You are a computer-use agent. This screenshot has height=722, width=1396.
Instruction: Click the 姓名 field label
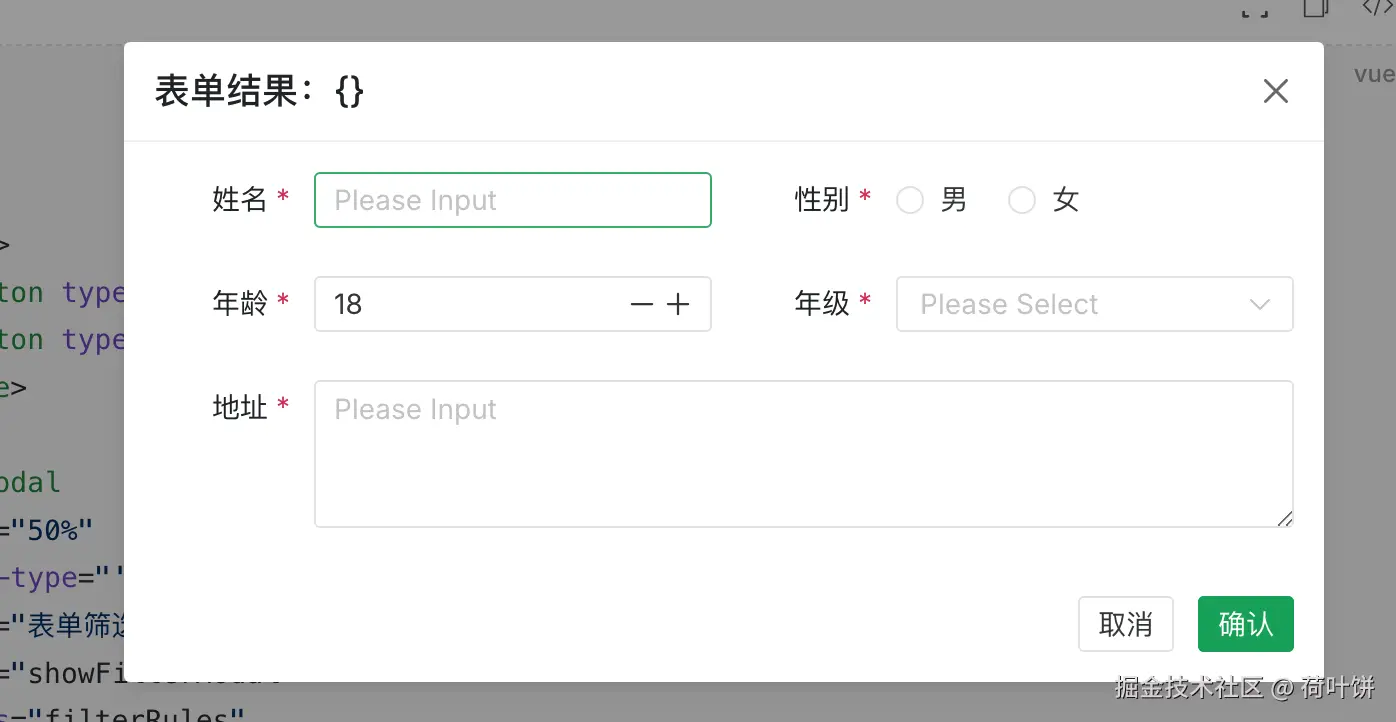[240, 200]
